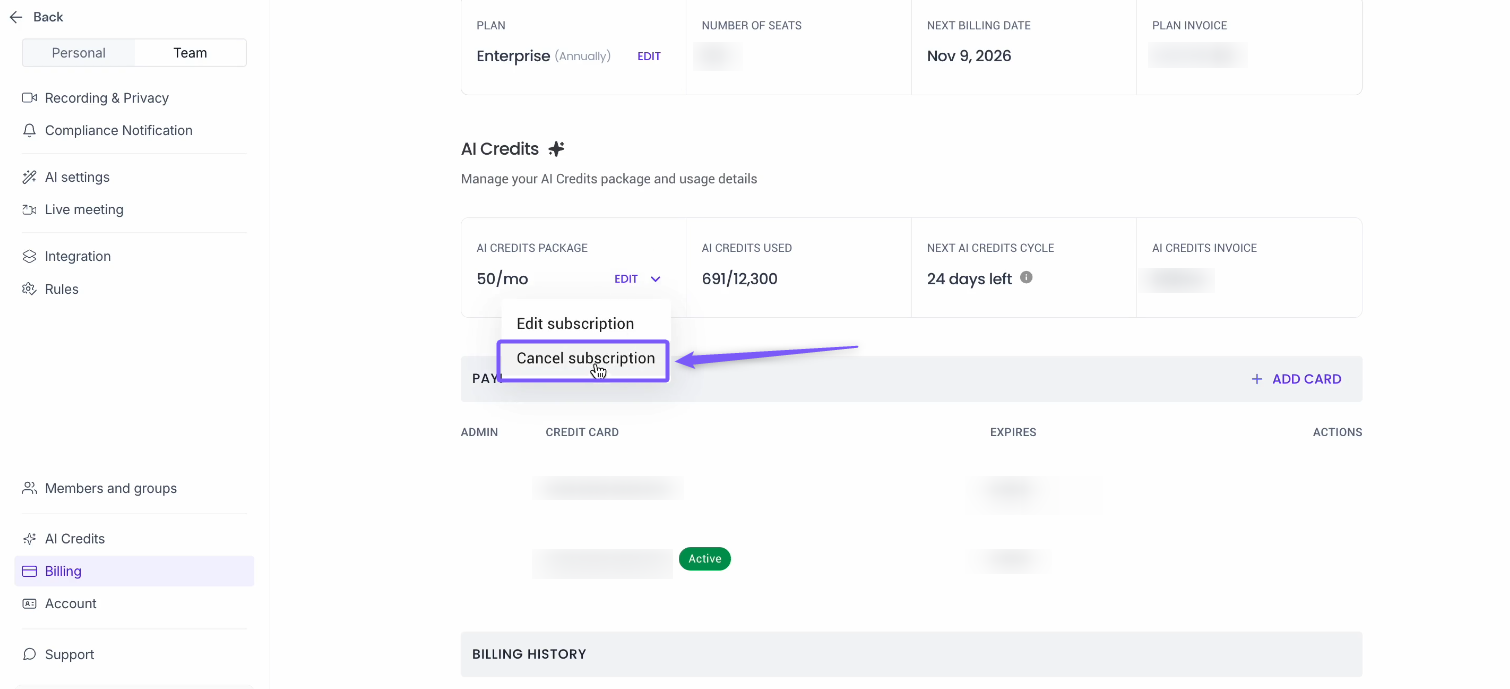This screenshot has height=689, width=1510.
Task: Click the ADD CARD button
Action: (x=1296, y=379)
